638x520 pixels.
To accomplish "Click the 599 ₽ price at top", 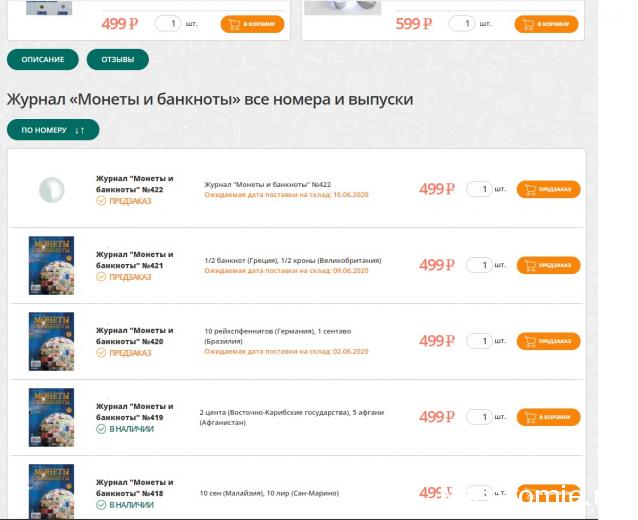I will 414,24.
